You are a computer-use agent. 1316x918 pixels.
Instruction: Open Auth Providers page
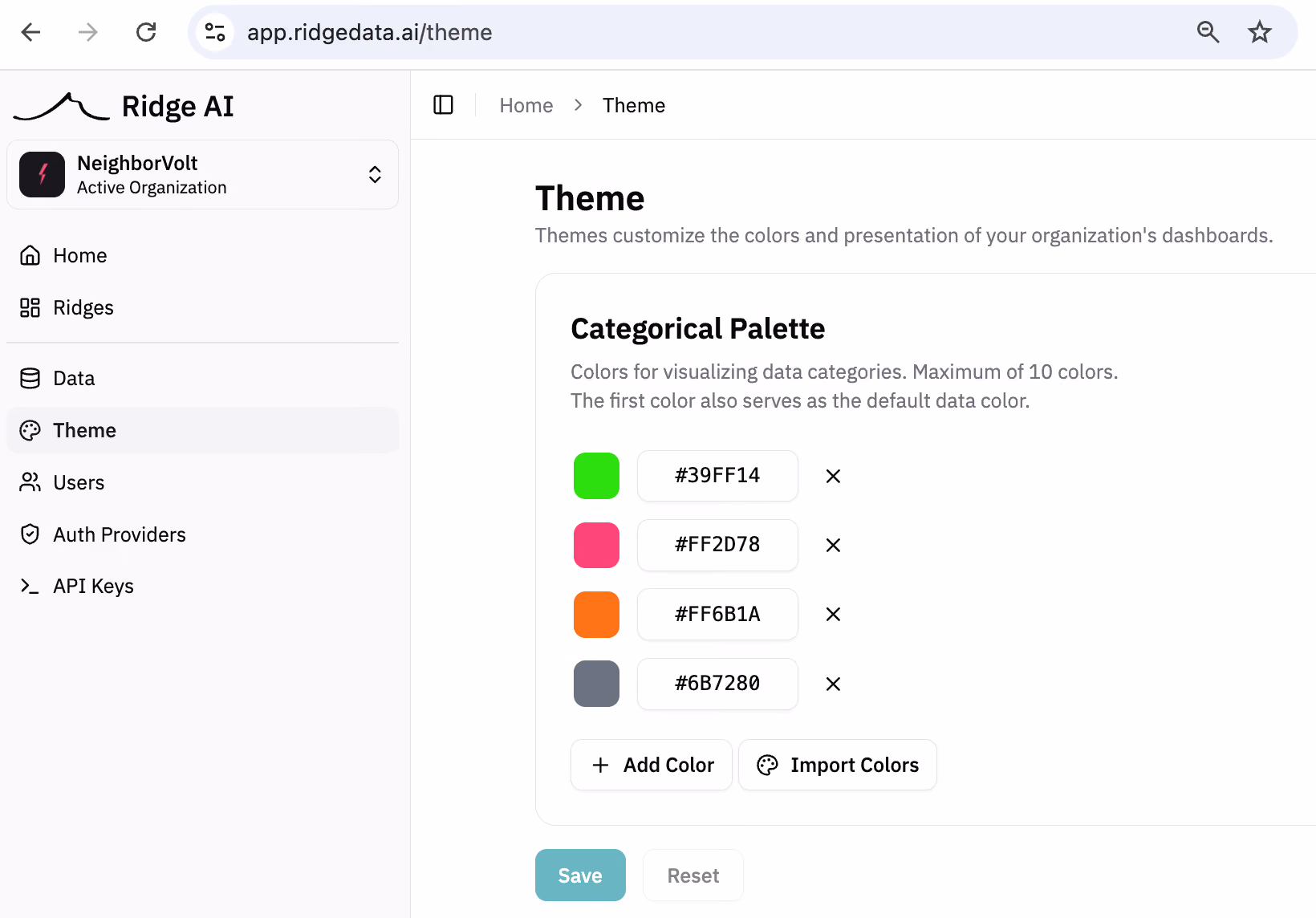[202, 534]
